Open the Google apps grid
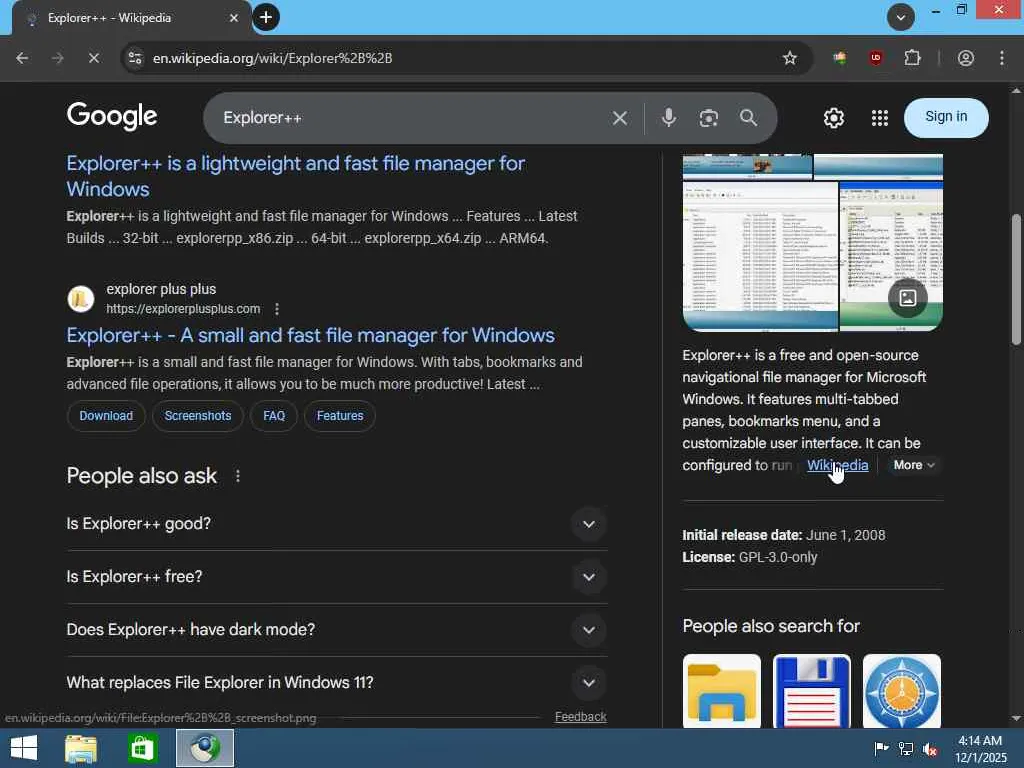This screenshot has width=1024, height=768. tap(880, 118)
